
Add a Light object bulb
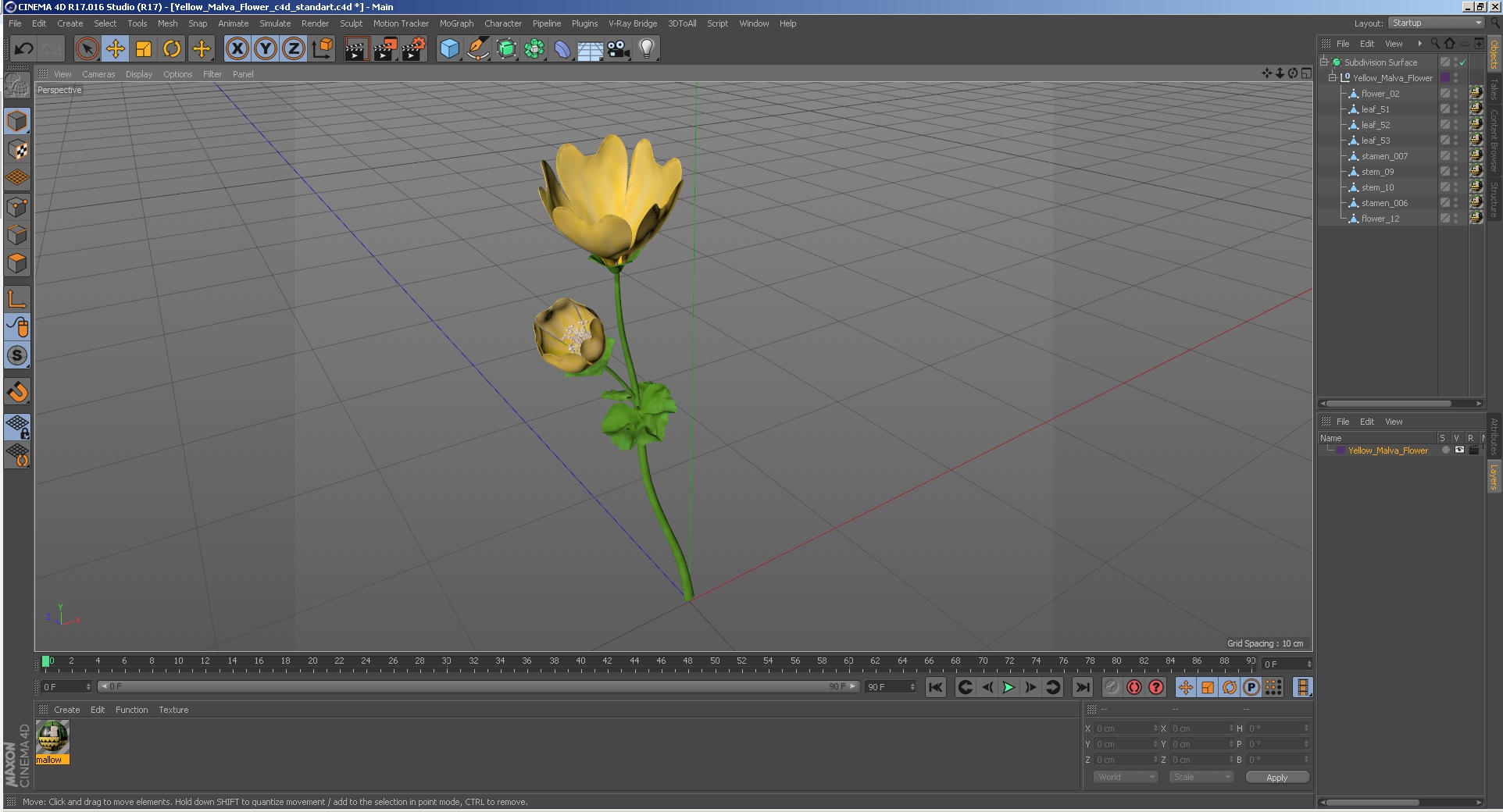tap(647, 49)
